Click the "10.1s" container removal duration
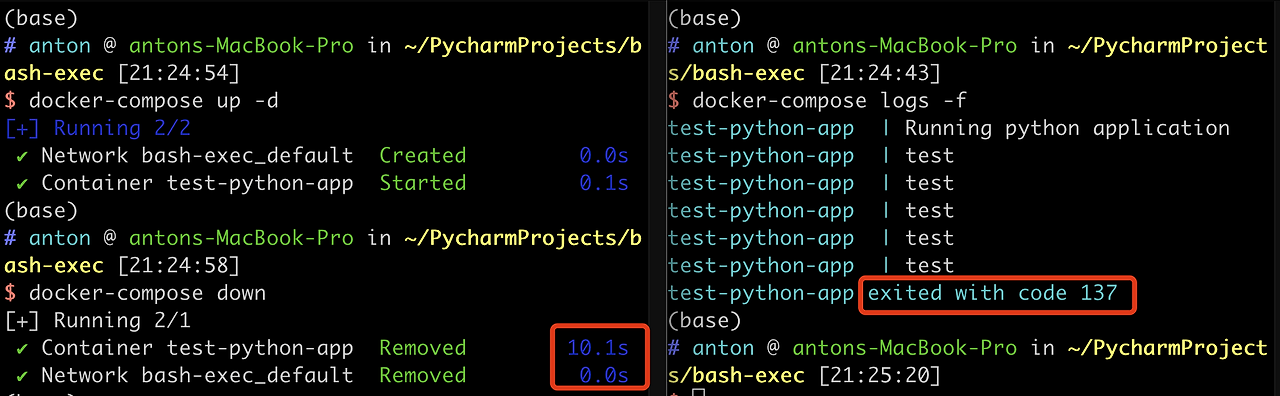The image size is (1280, 396). [598, 348]
